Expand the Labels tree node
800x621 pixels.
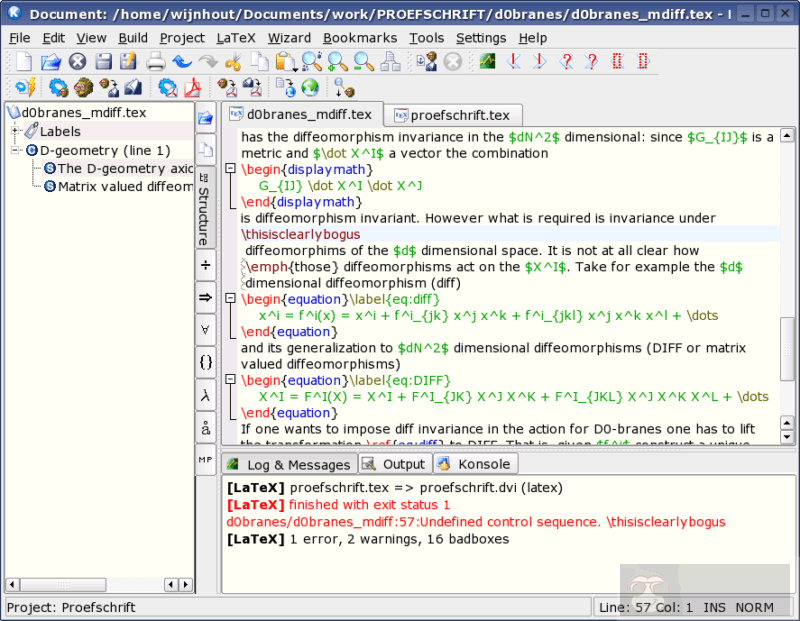point(16,132)
